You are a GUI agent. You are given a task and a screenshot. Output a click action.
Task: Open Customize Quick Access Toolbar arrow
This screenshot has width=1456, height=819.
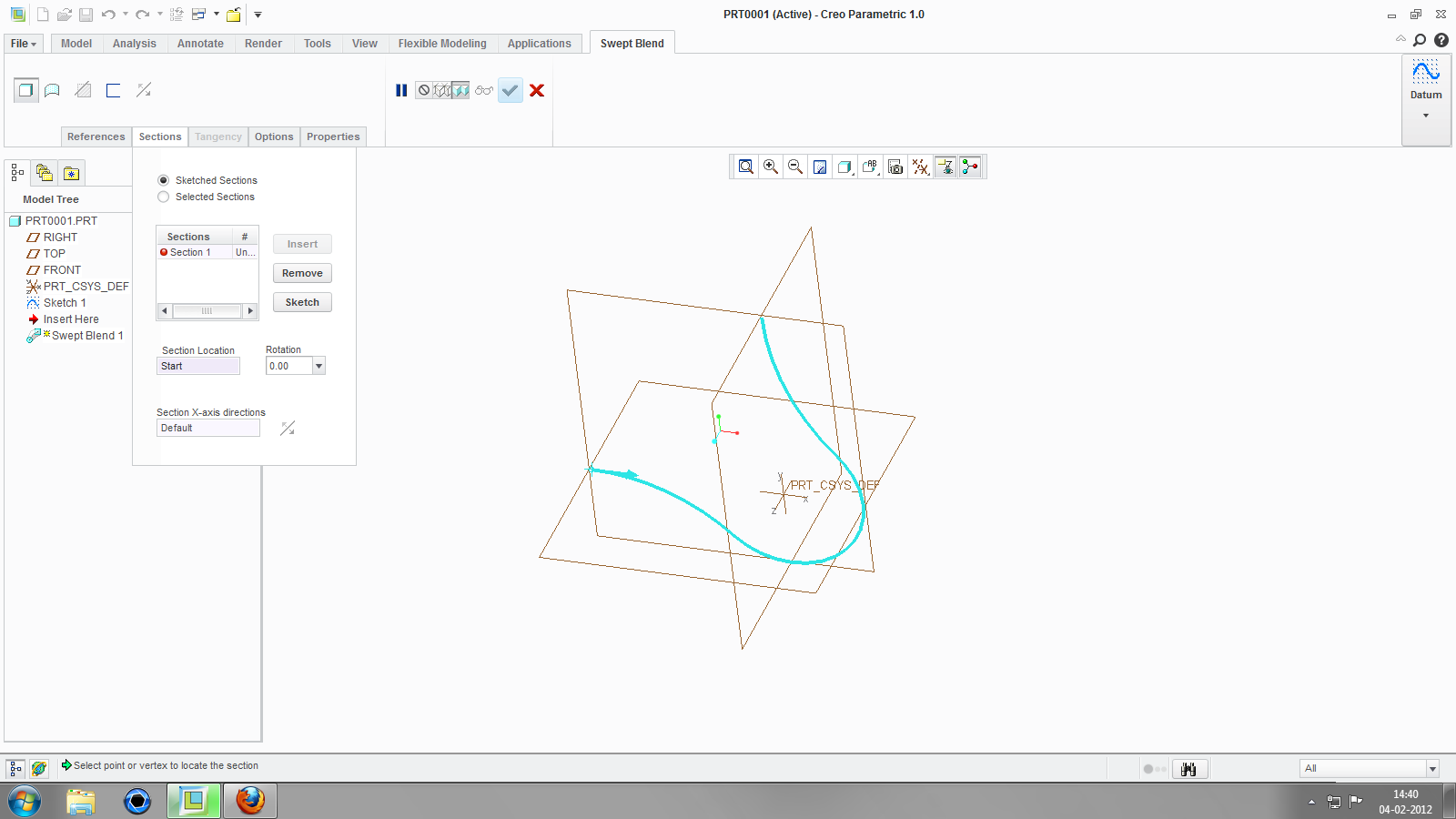click(258, 15)
